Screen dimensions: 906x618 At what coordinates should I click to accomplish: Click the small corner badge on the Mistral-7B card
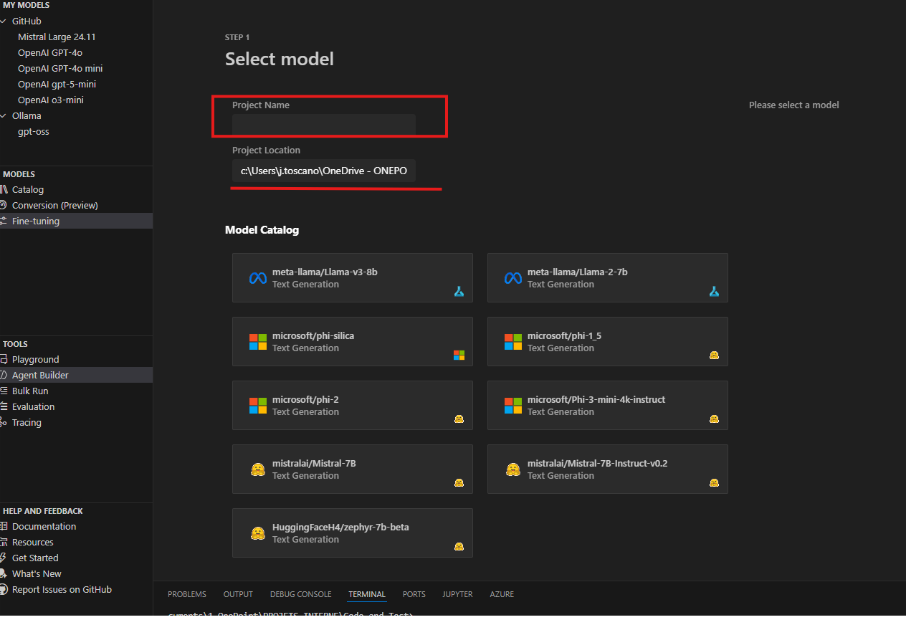click(x=459, y=483)
